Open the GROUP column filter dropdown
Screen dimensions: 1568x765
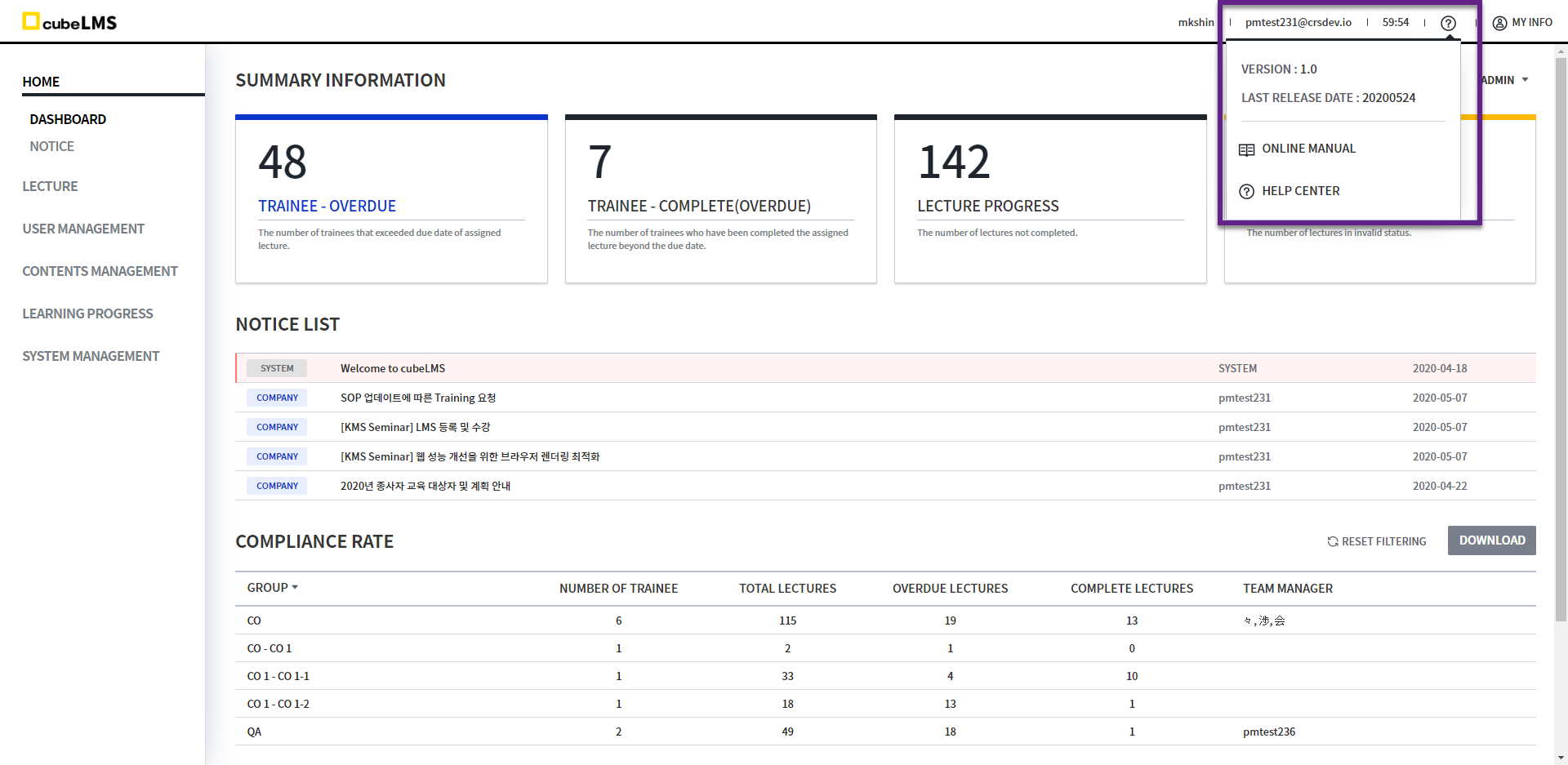point(295,588)
